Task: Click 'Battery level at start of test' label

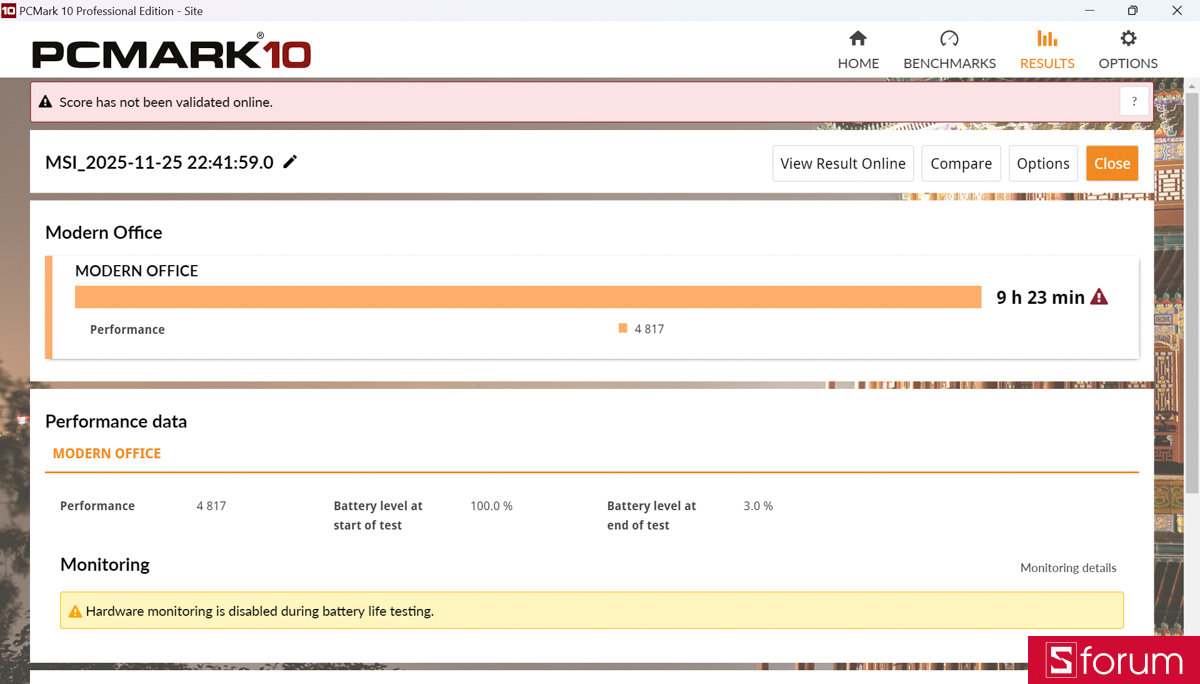Action: pos(378,515)
